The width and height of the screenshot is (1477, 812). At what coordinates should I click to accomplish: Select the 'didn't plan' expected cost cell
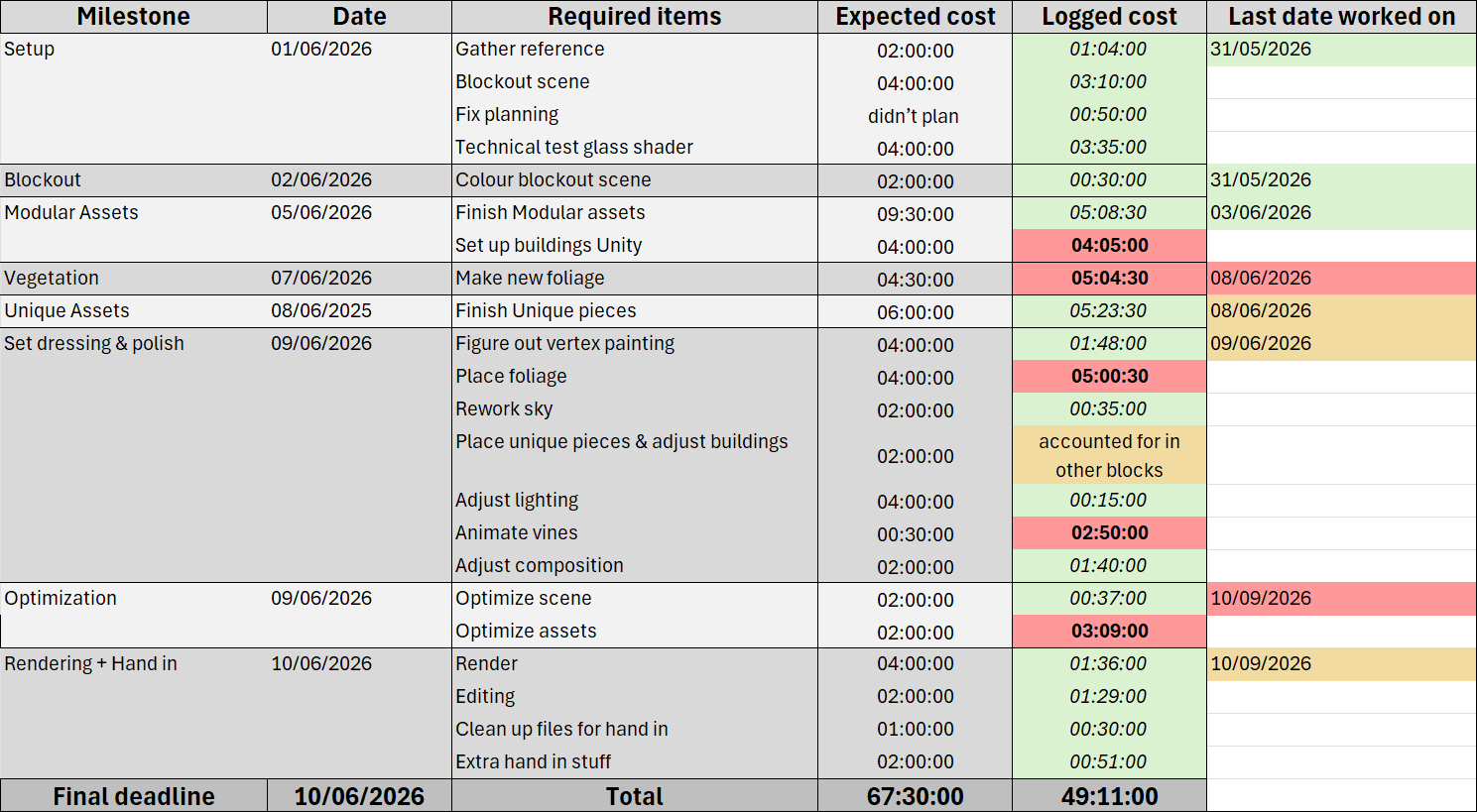pyautogui.click(x=915, y=115)
